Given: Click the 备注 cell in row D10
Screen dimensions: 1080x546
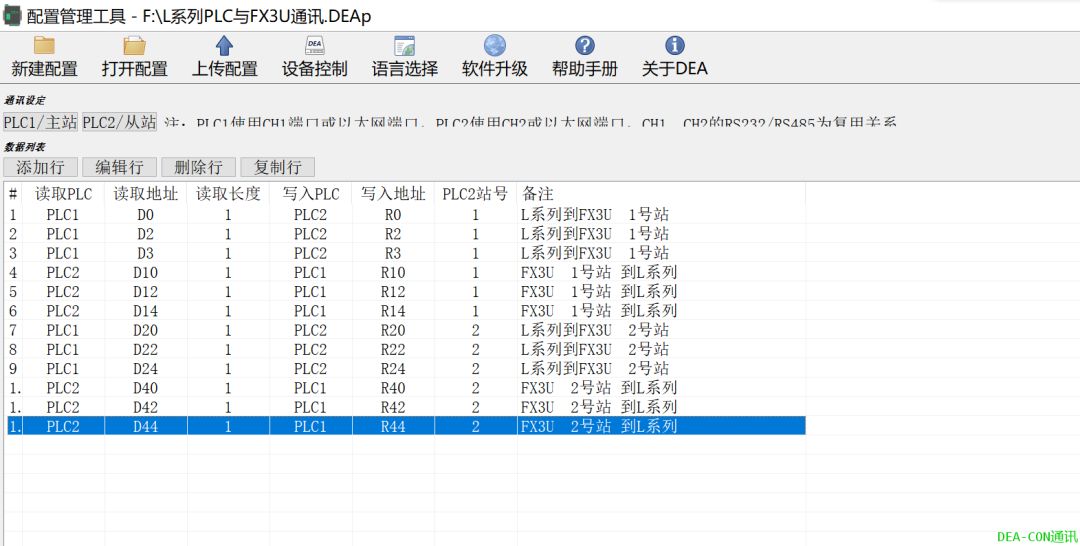Looking at the screenshot, I should point(661,272).
